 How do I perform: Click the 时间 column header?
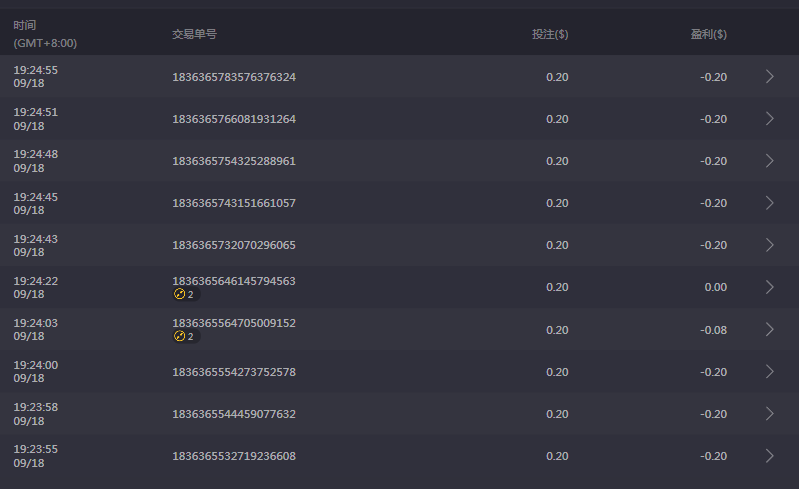click(24, 24)
